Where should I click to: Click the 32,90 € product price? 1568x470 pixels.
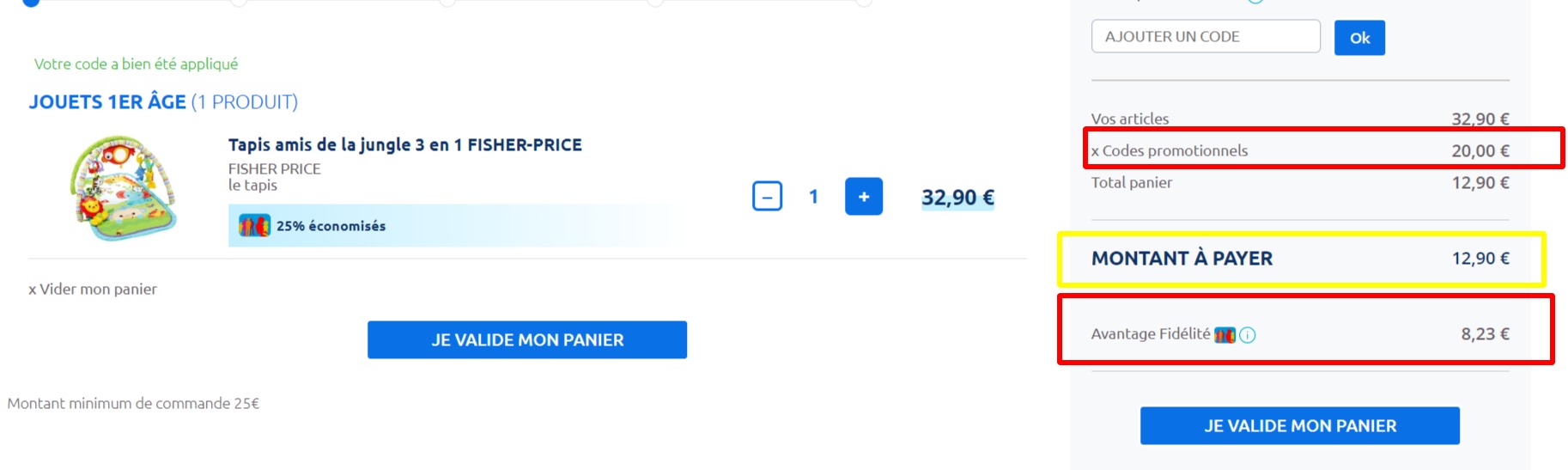point(957,198)
